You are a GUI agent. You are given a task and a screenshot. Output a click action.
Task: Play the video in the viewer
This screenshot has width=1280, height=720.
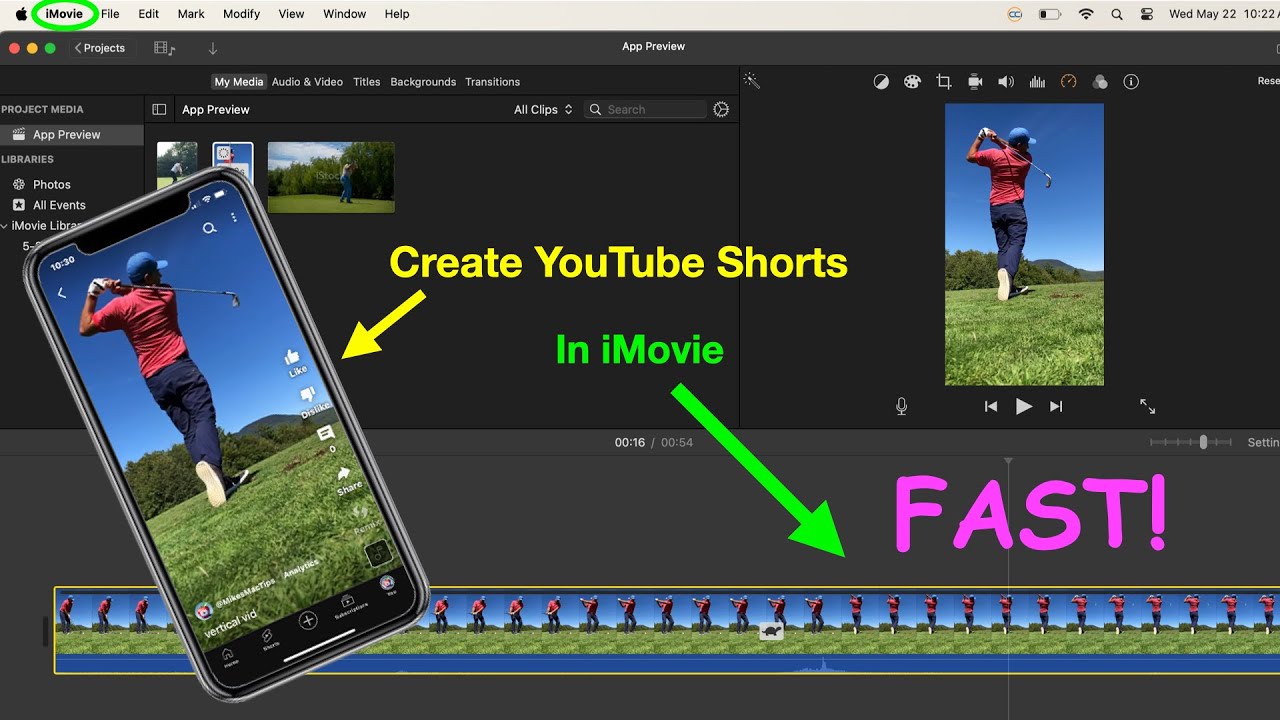[x=1024, y=406]
